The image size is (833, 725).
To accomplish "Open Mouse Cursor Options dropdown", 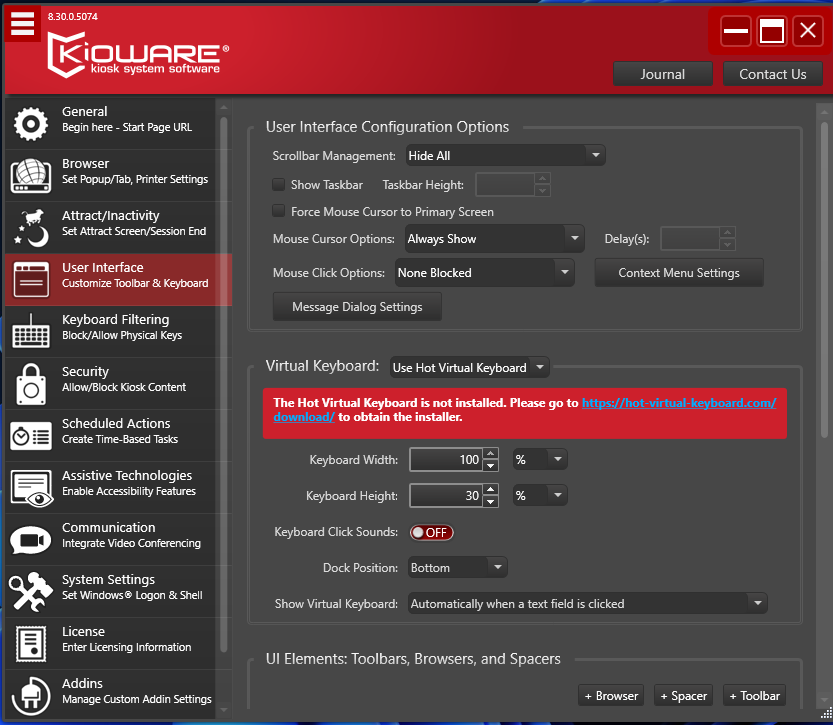I will (494, 238).
